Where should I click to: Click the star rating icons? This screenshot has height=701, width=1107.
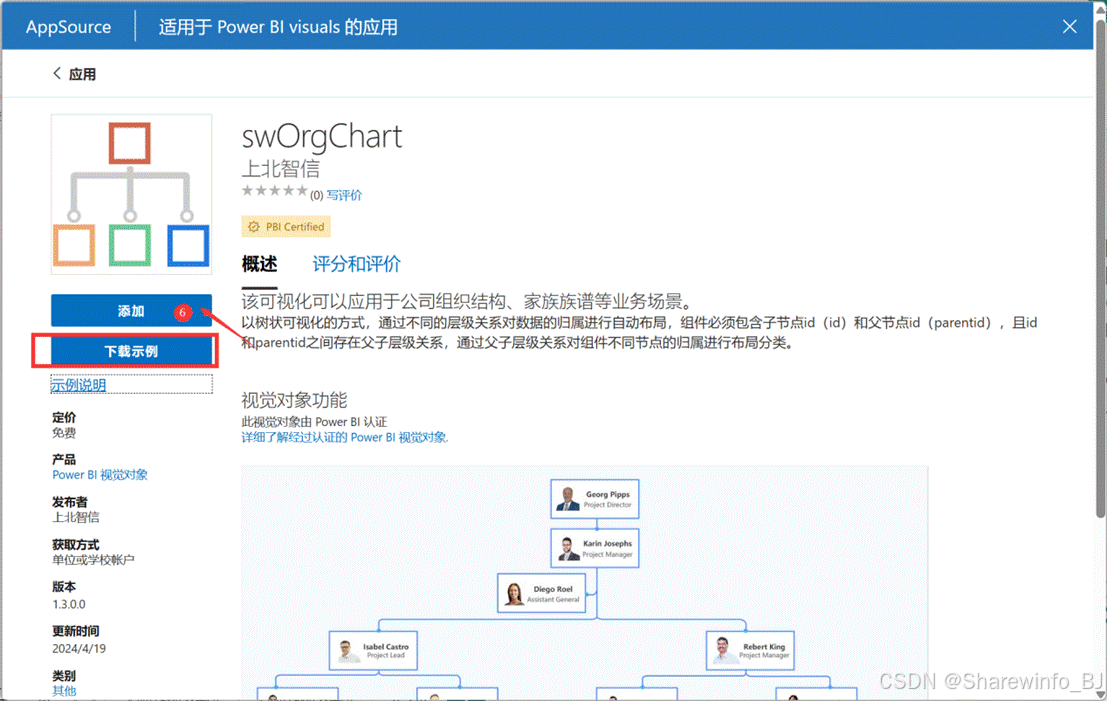coord(274,191)
